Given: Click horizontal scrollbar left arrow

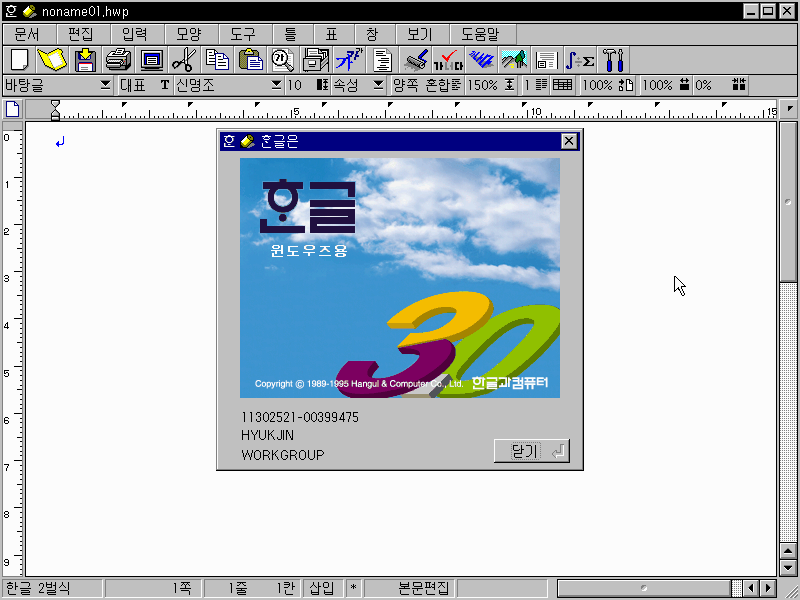Looking at the screenshot, I should coord(750,588).
